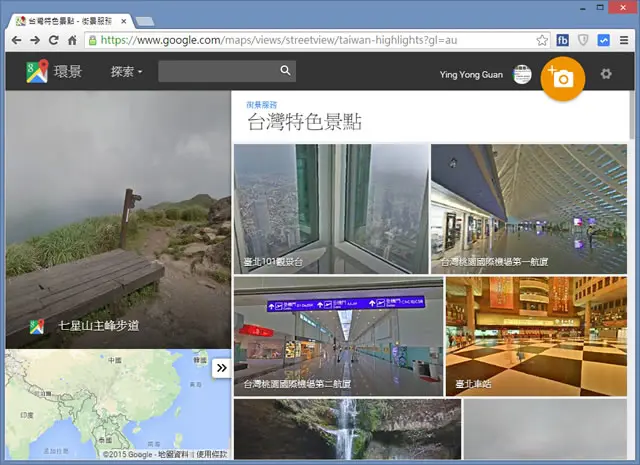This screenshot has width=640, height=465.
Task: Click the Google Maps logo icon
Action: pos(37,71)
